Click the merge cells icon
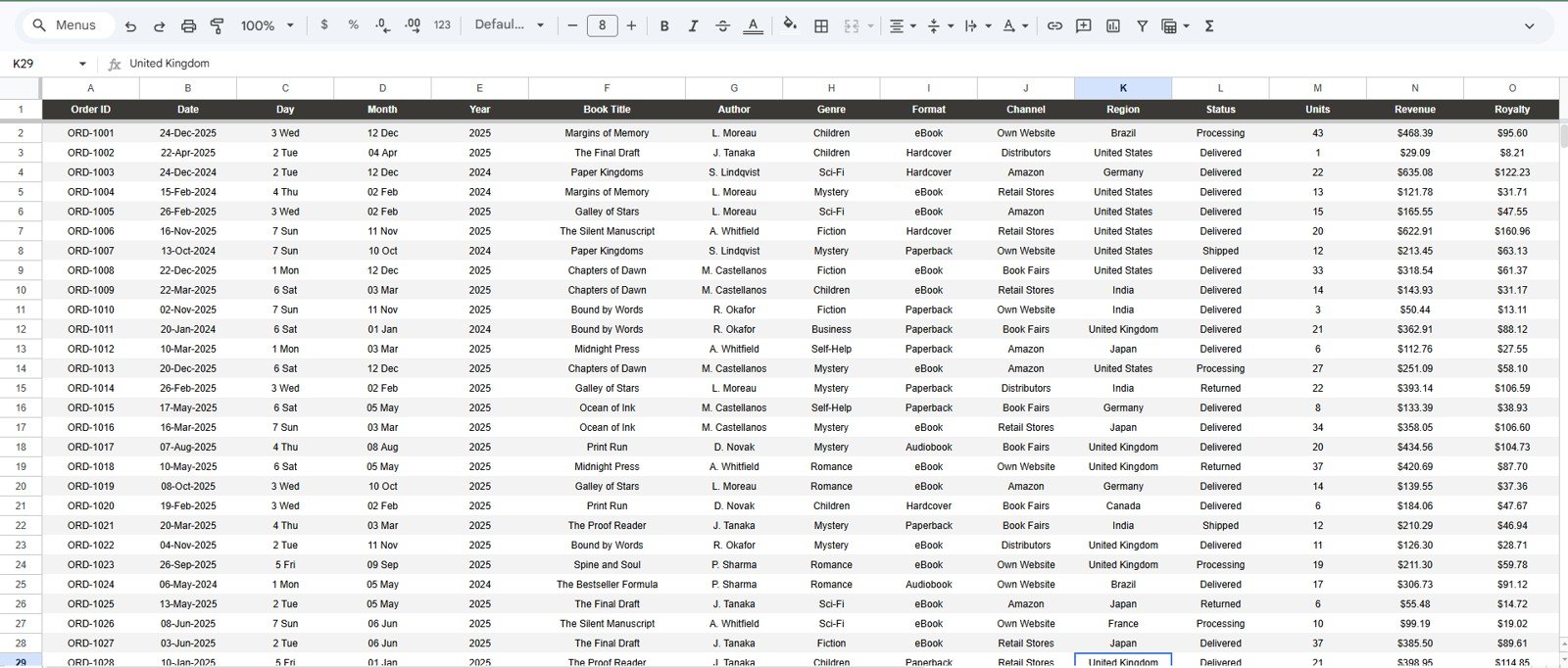The height and width of the screenshot is (668, 1568). point(851,25)
